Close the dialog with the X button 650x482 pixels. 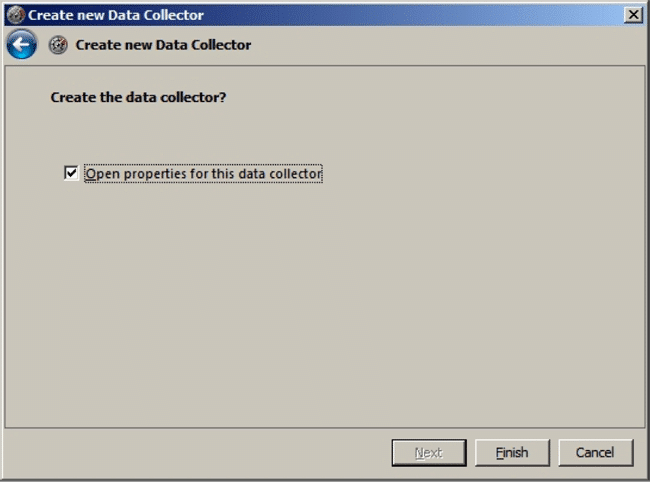tap(633, 15)
